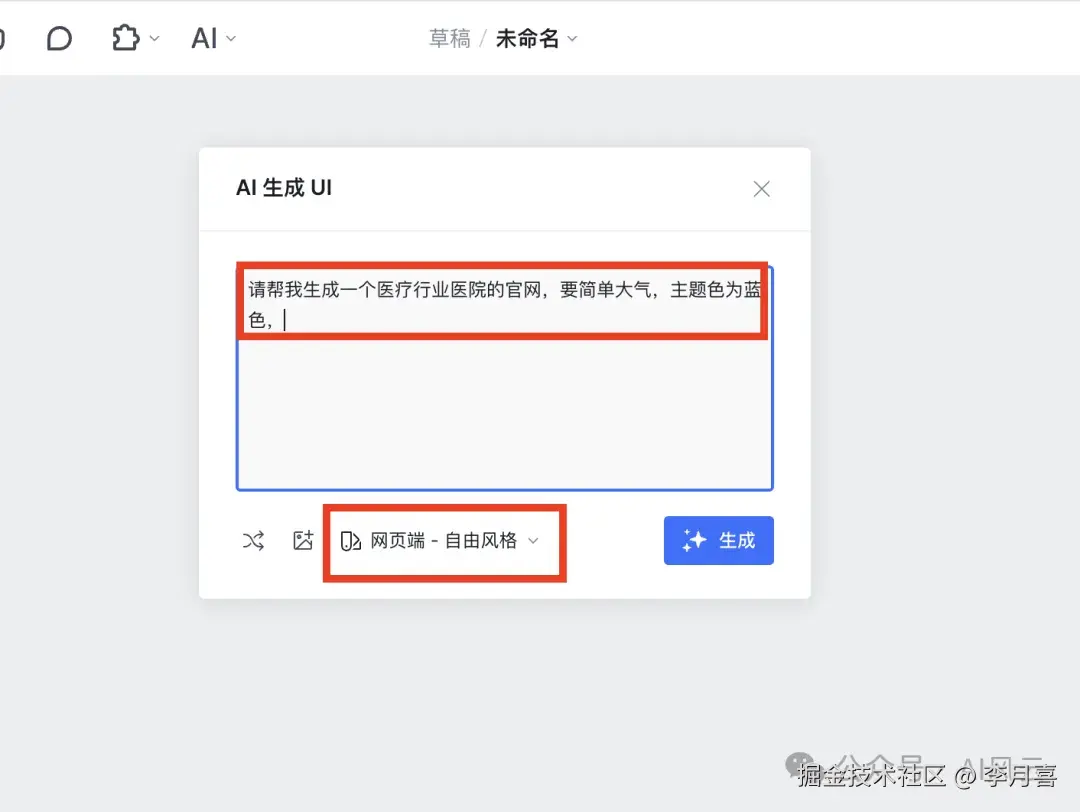The image size is (1080, 812).
Task: Click the 网页端 - 自由风格 selector
Action: [444, 540]
